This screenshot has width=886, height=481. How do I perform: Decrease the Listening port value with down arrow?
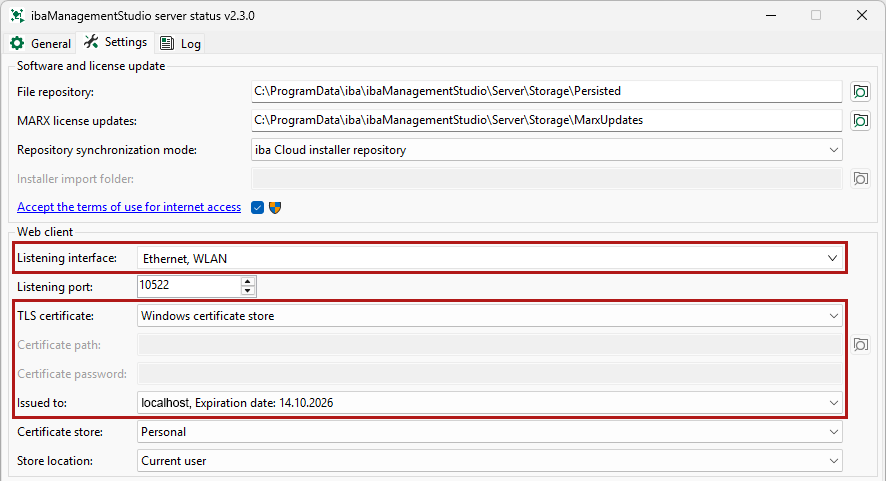pos(248,291)
